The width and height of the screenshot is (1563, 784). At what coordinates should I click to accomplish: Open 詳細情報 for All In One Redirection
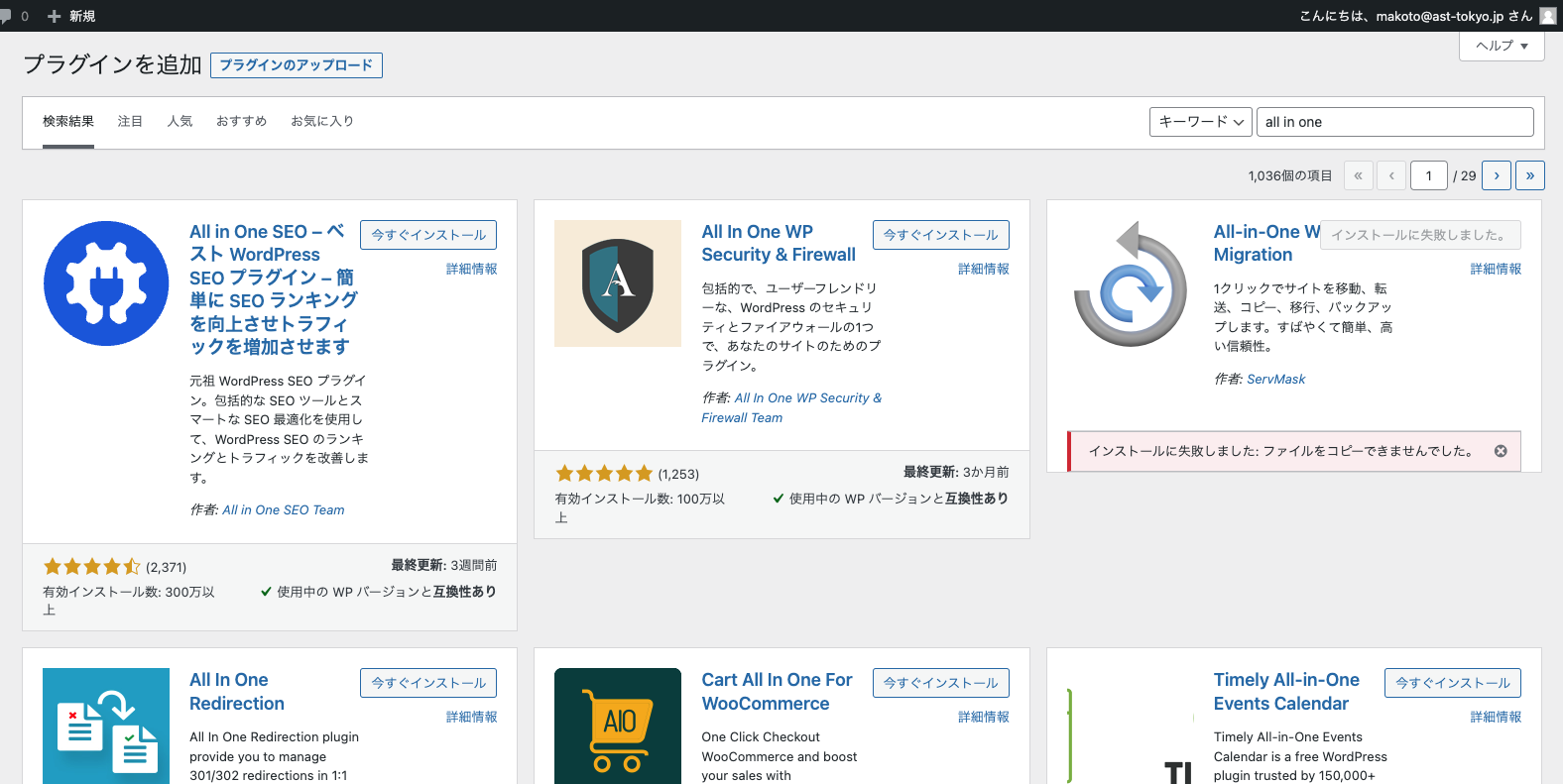tap(472, 717)
